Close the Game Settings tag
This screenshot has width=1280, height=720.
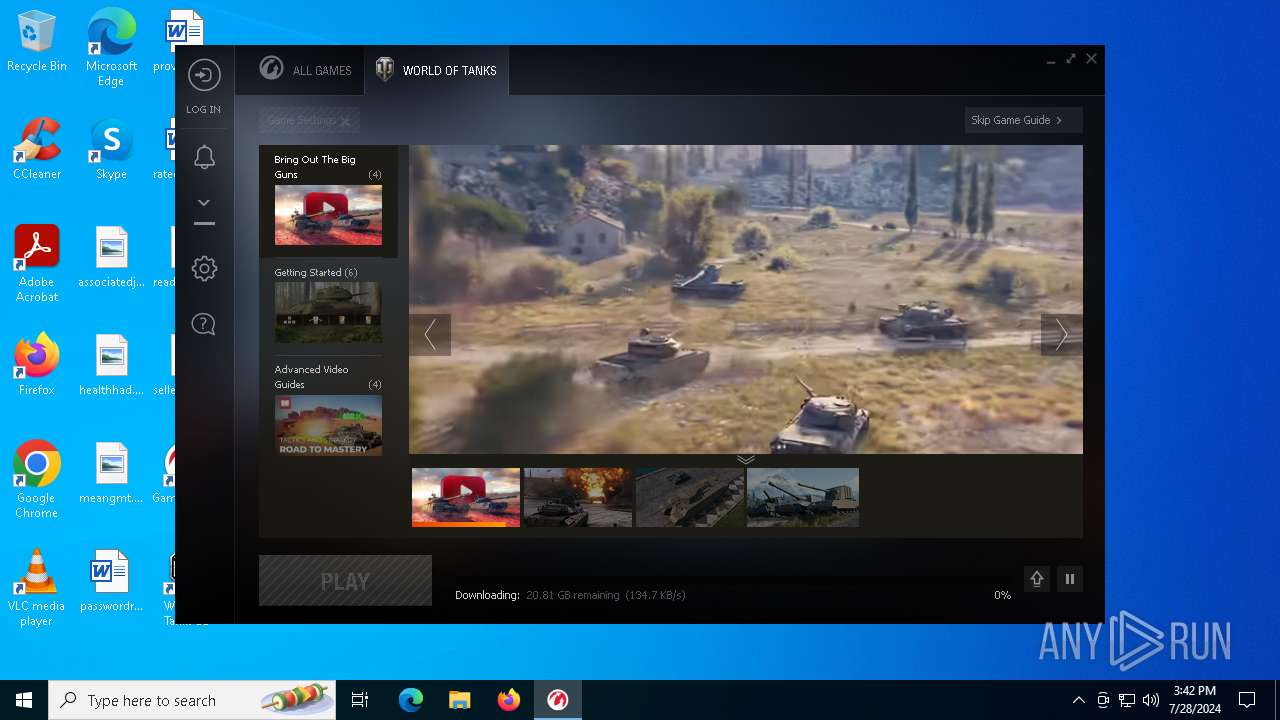[x=345, y=121]
